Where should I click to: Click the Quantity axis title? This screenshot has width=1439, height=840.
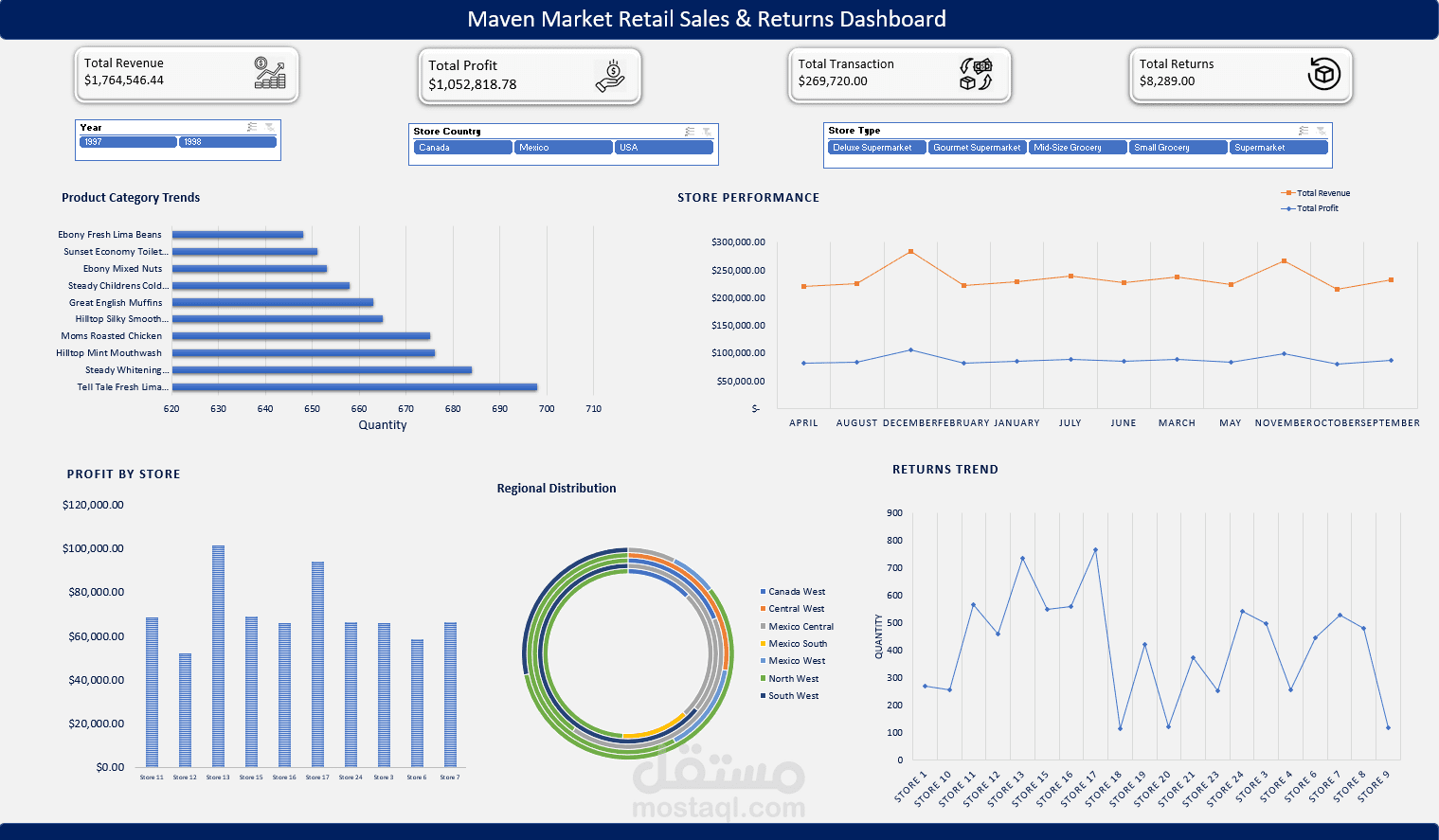click(x=383, y=425)
